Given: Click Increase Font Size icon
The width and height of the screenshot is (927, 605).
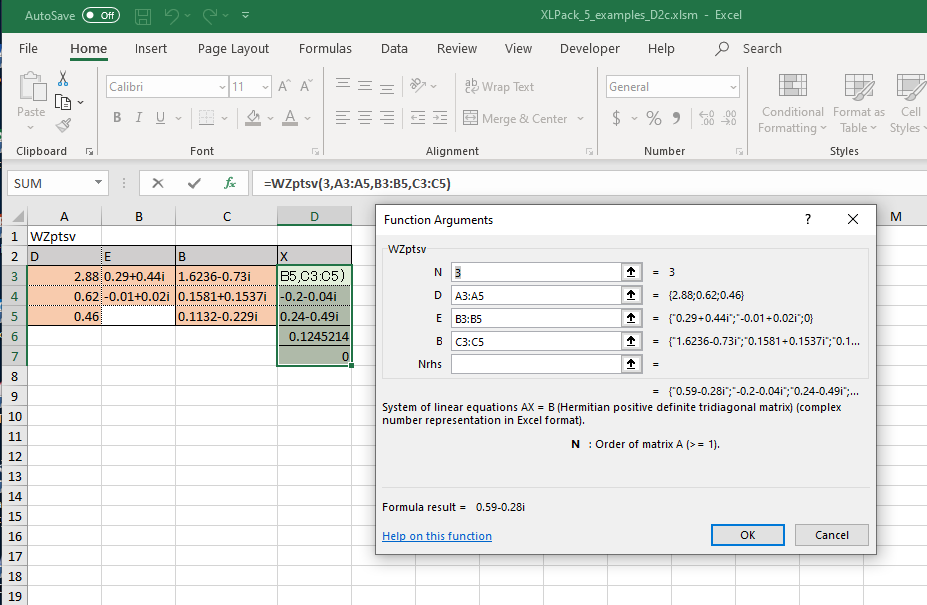Looking at the screenshot, I should click(x=284, y=86).
